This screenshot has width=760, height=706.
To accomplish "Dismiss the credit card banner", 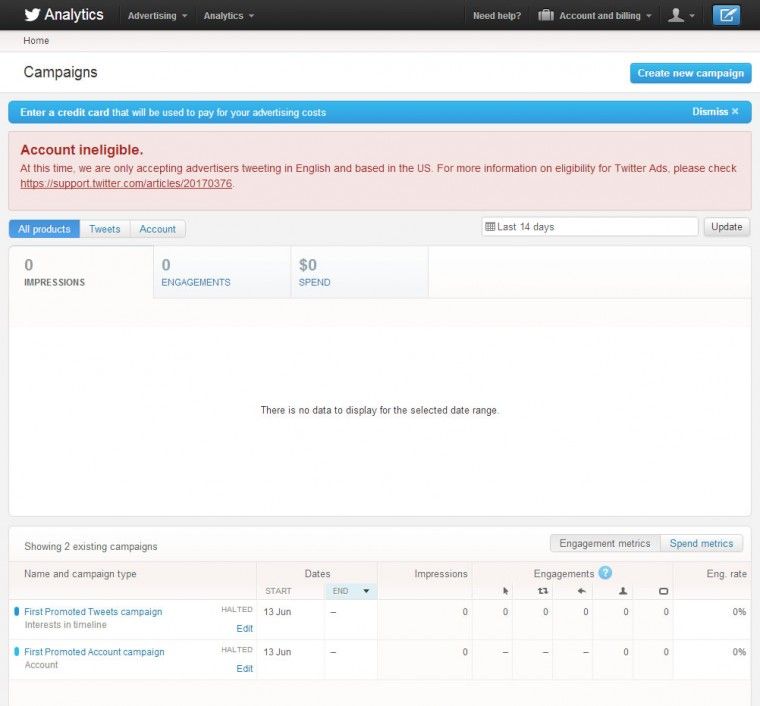I will pos(715,111).
